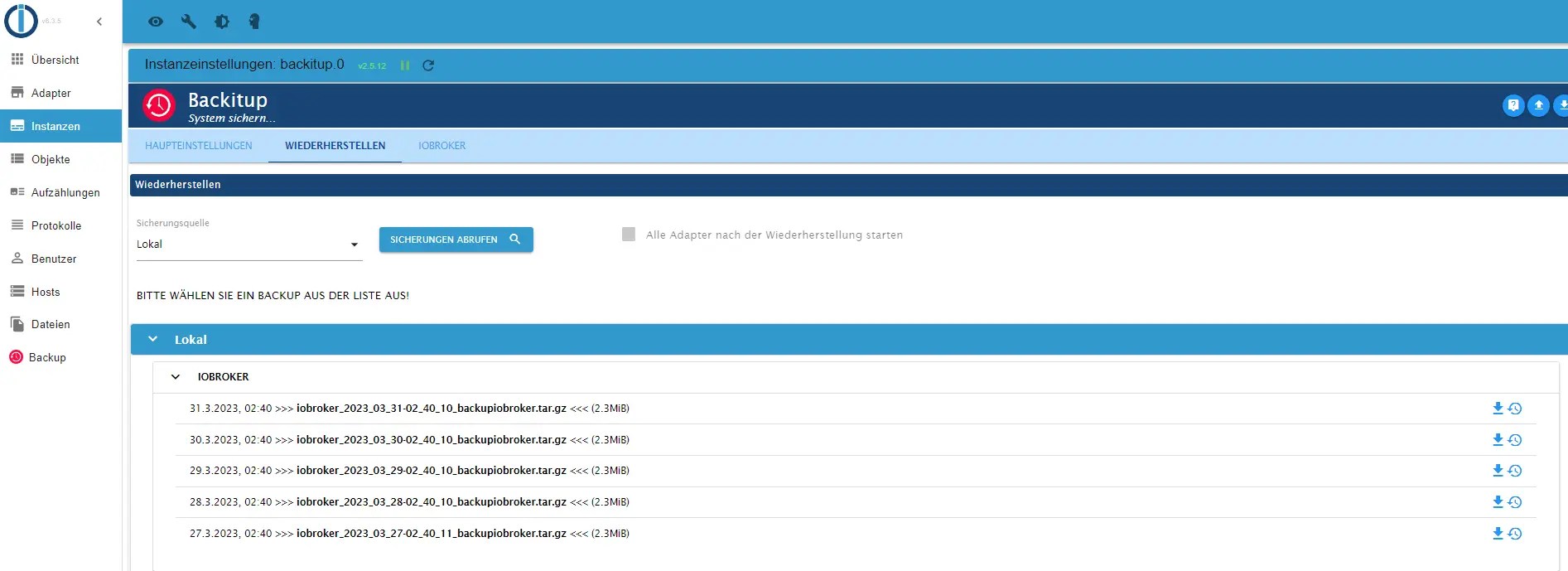Download the 28.3.2023 backup file
The image size is (1568, 571).
1498,501
